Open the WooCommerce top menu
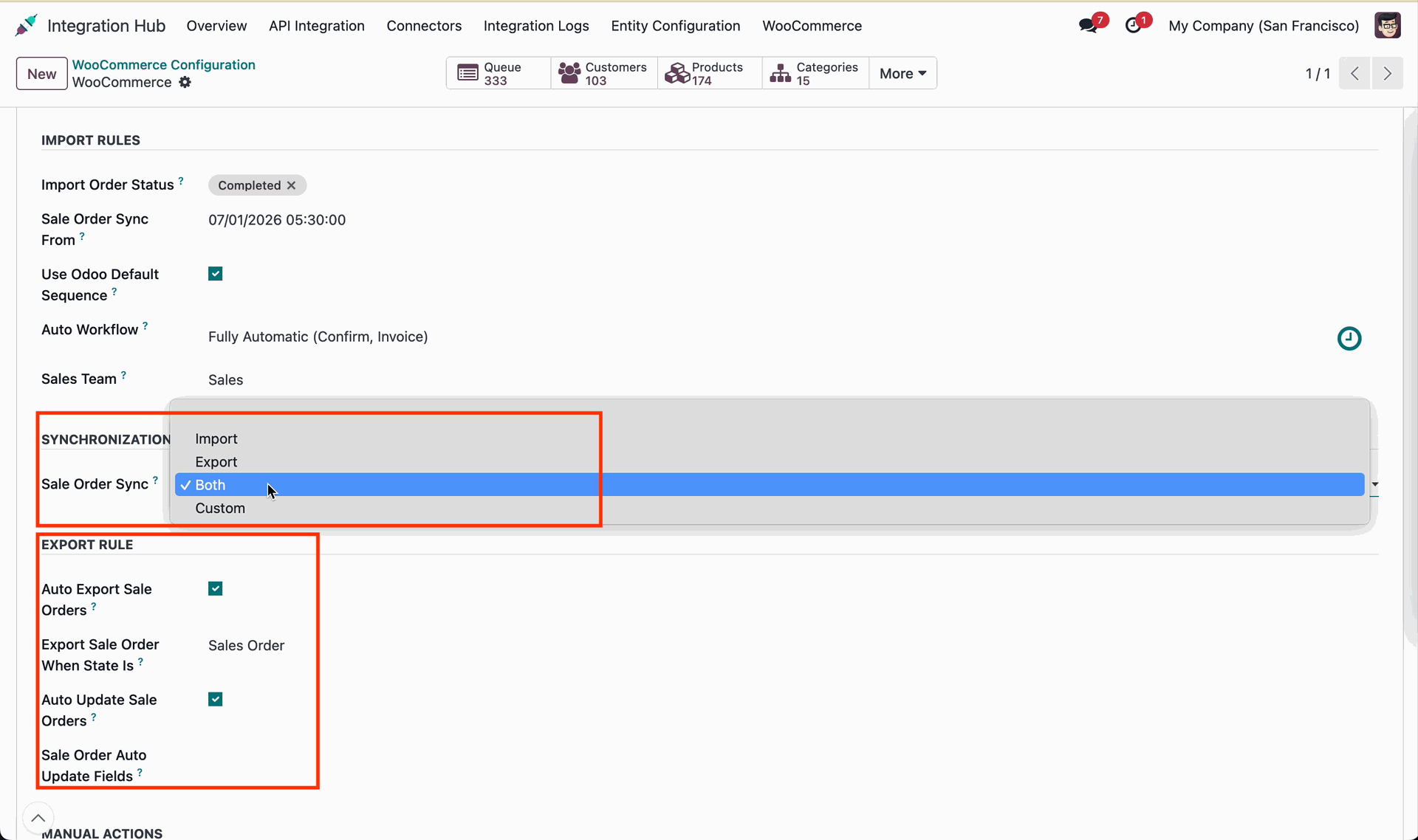The image size is (1418, 840). pos(812,25)
